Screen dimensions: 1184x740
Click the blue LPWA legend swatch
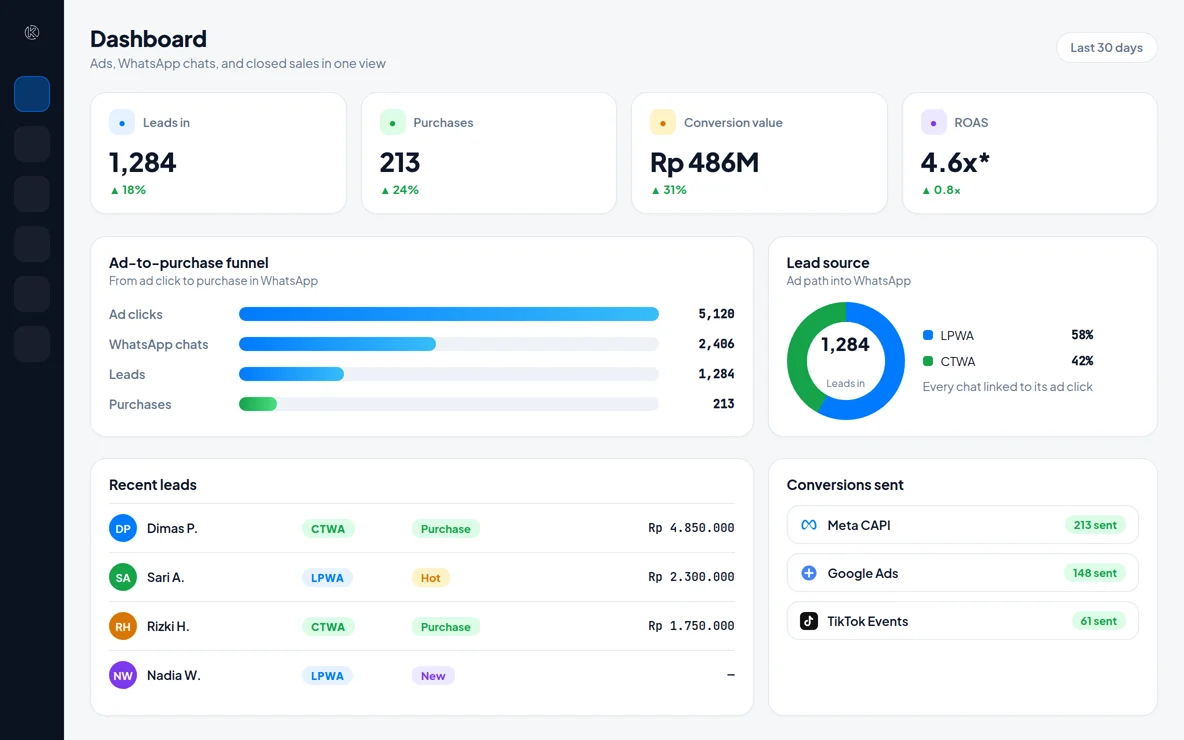point(928,335)
